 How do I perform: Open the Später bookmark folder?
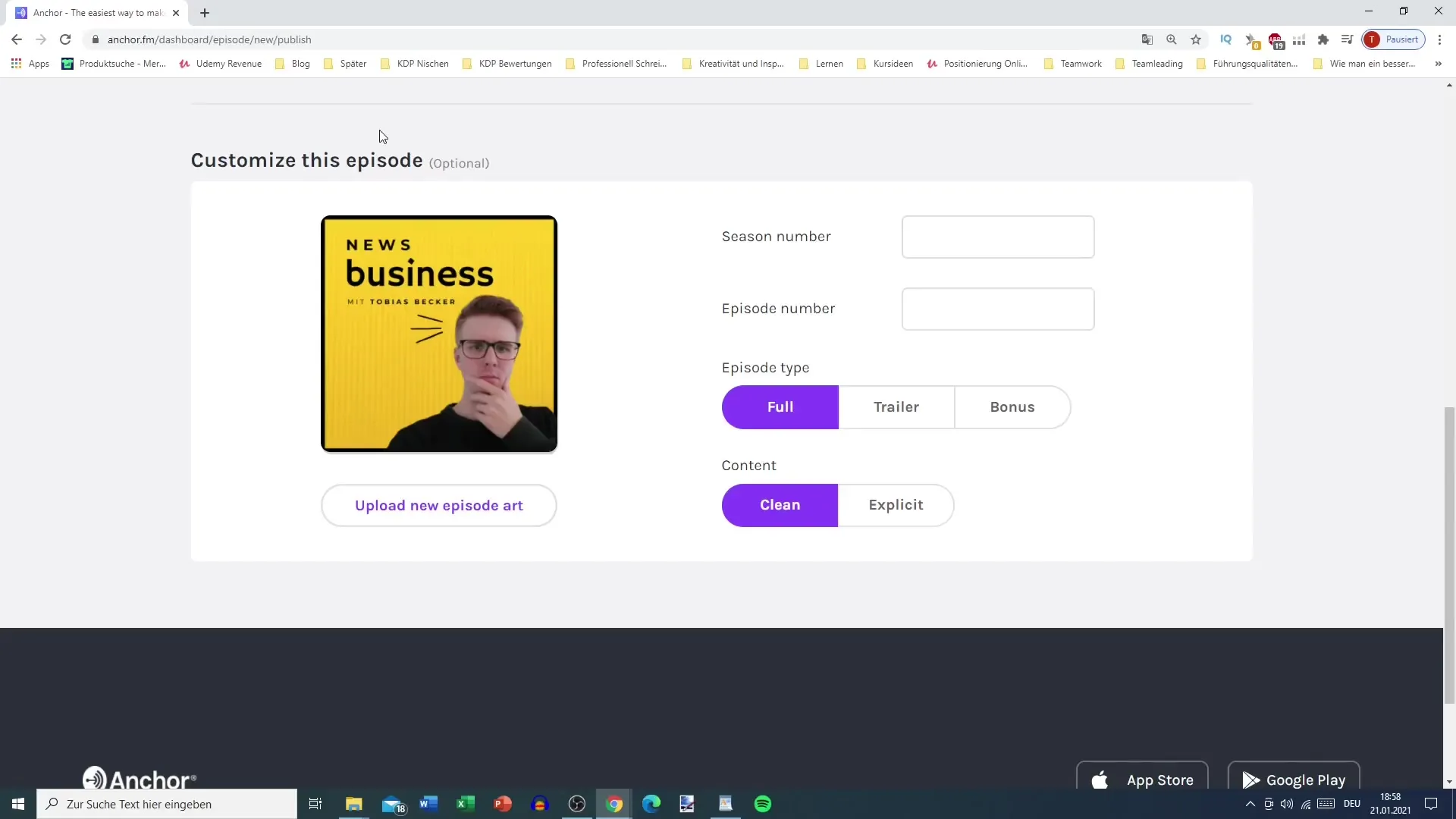tap(345, 64)
